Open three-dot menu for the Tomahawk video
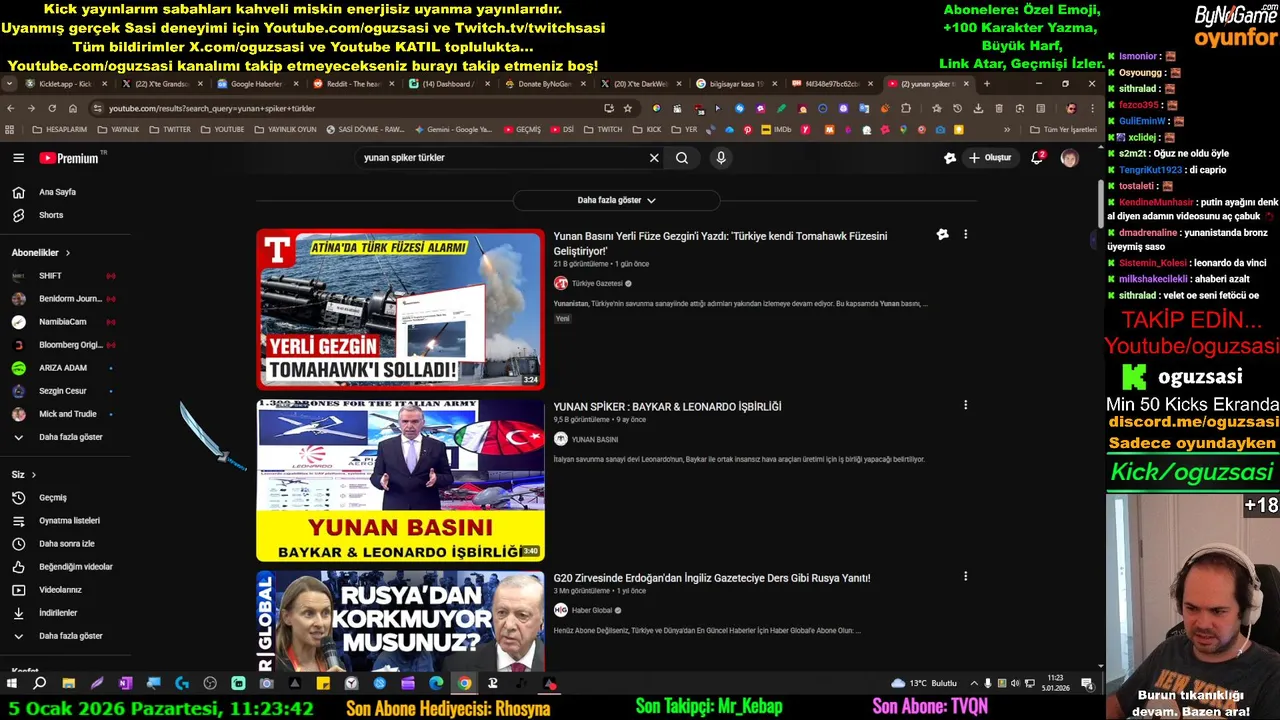The width and height of the screenshot is (1280, 720). tap(965, 234)
